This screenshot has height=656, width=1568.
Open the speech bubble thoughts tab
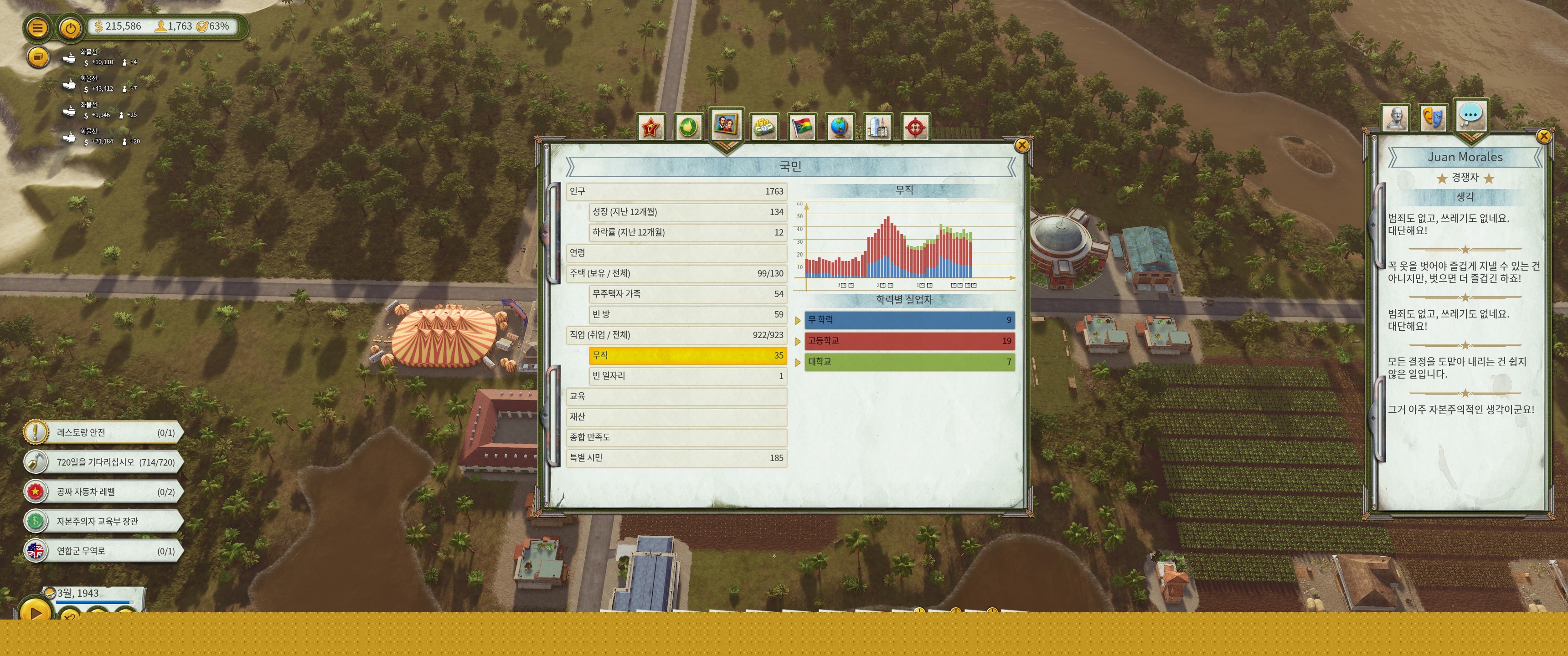click(1470, 115)
